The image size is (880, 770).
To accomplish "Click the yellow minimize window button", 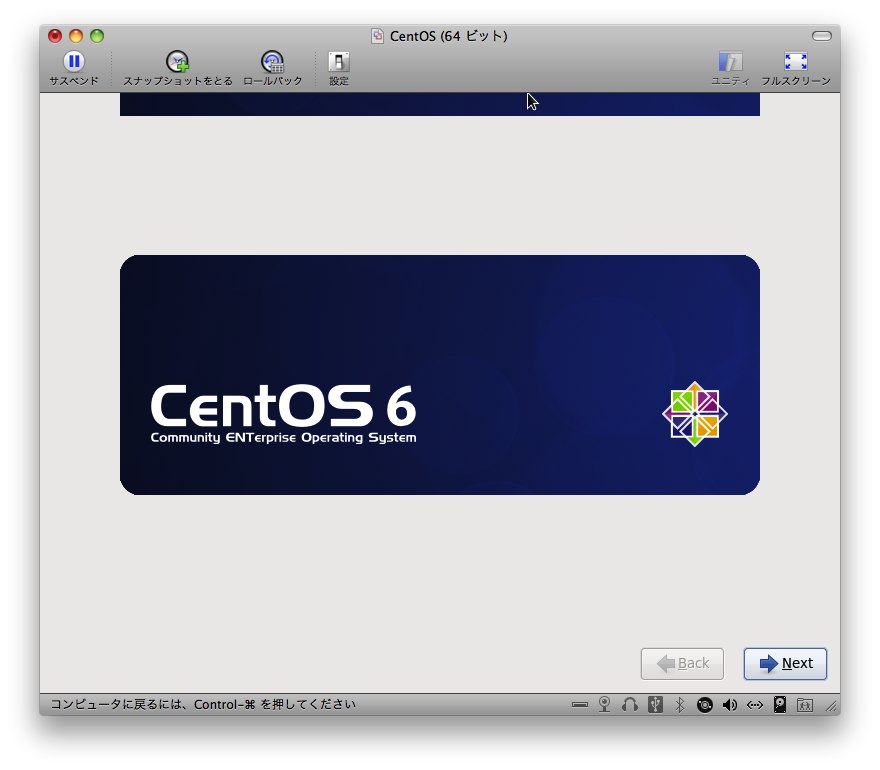I will pyautogui.click(x=76, y=36).
